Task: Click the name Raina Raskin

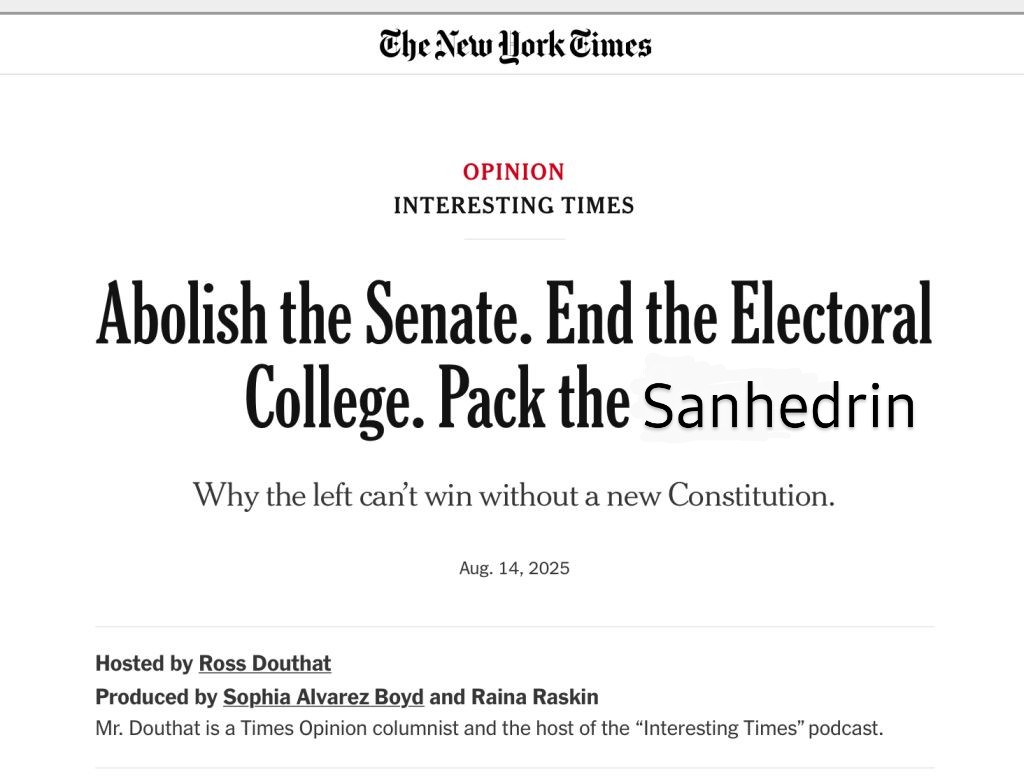Action: coord(534,697)
